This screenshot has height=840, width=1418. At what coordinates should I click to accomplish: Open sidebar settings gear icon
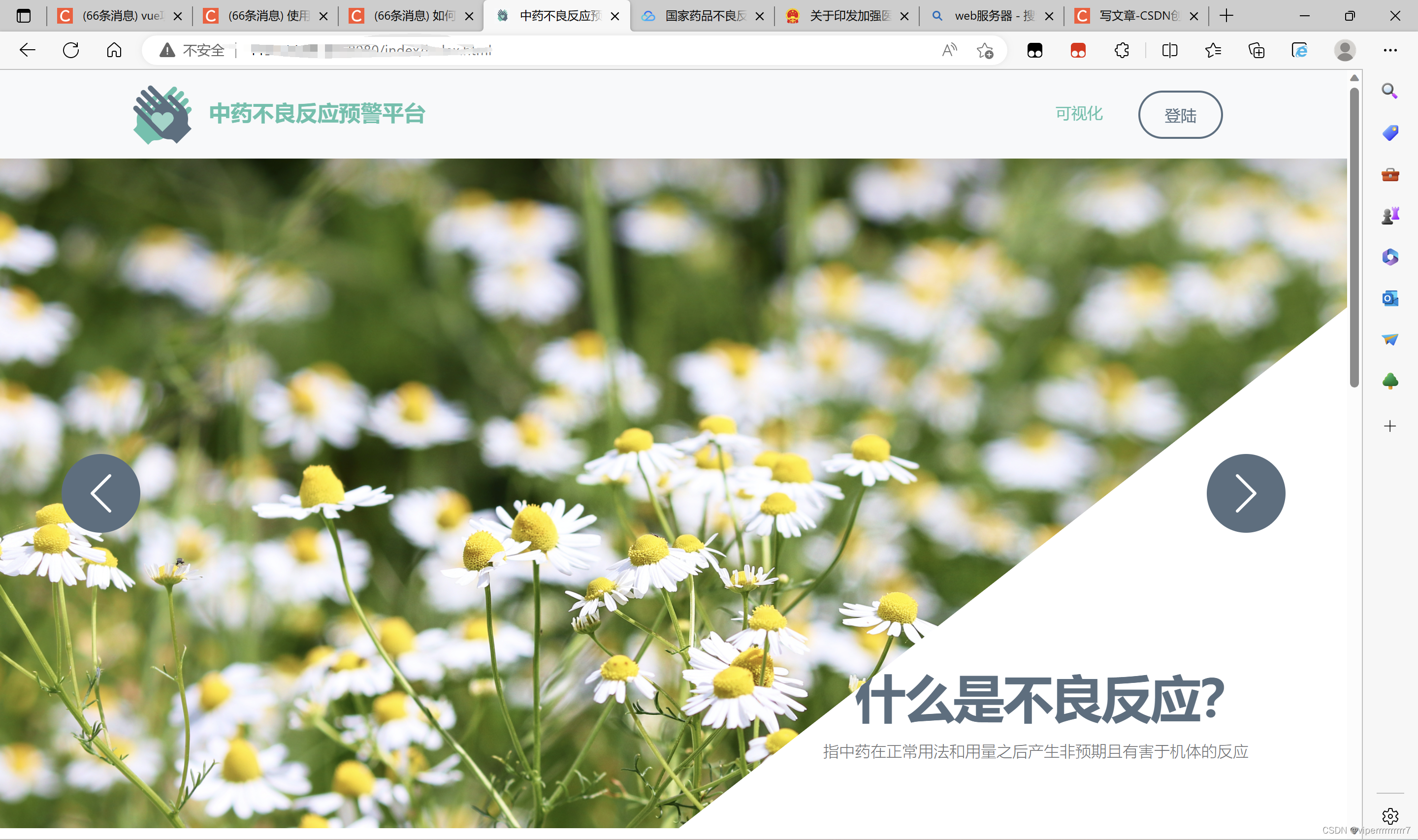1390,816
